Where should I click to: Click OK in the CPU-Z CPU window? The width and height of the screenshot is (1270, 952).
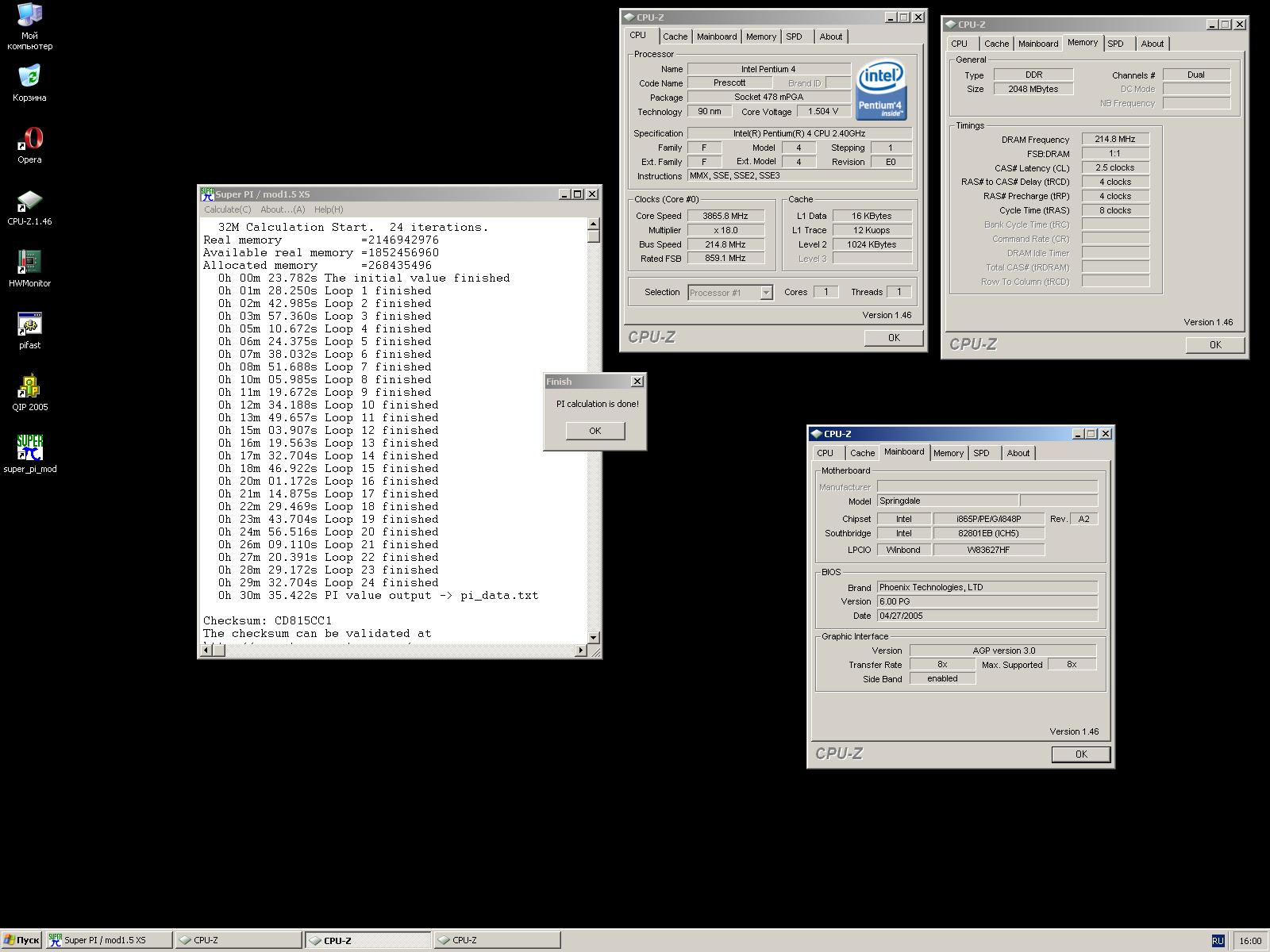click(894, 338)
